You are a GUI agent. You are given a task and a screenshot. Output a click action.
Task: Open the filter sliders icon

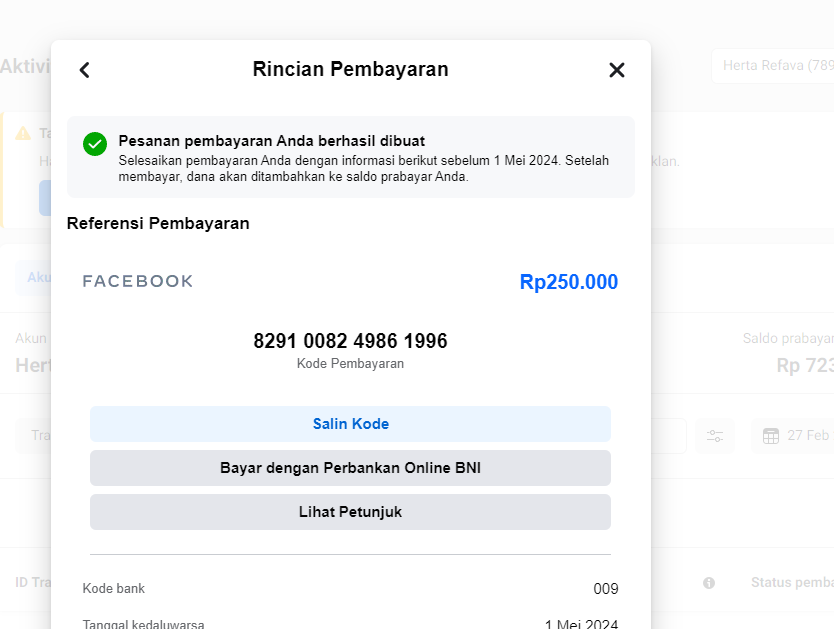tap(715, 436)
